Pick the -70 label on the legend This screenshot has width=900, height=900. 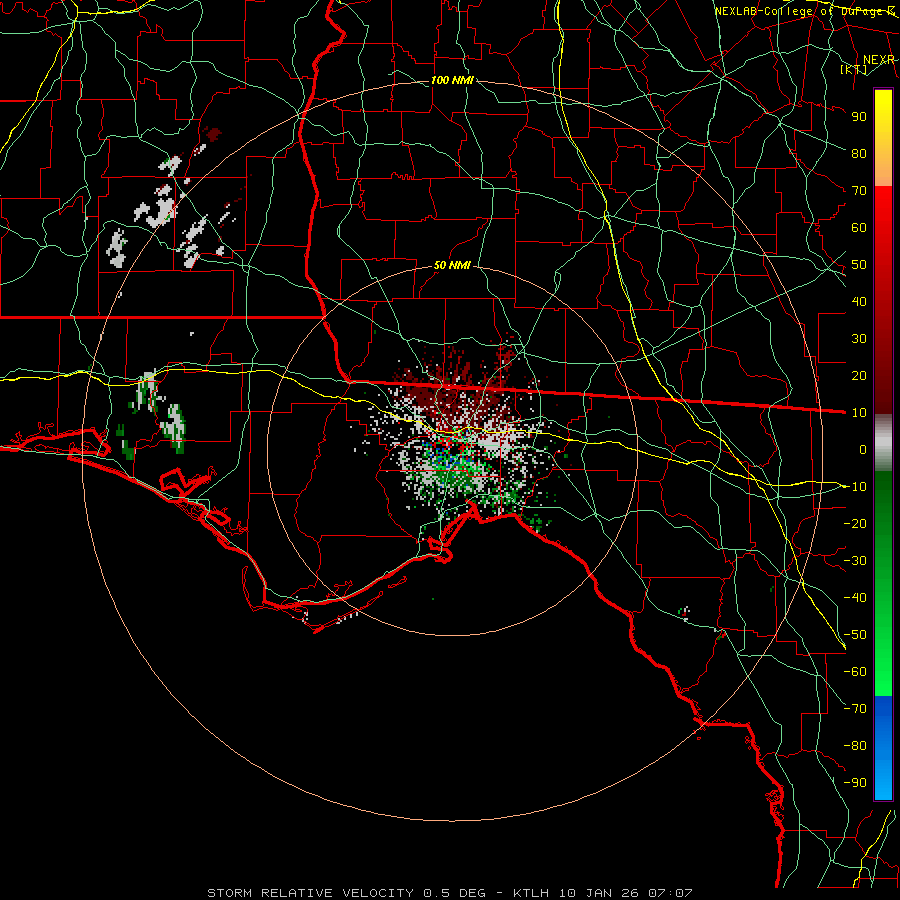[x=855, y=708]
